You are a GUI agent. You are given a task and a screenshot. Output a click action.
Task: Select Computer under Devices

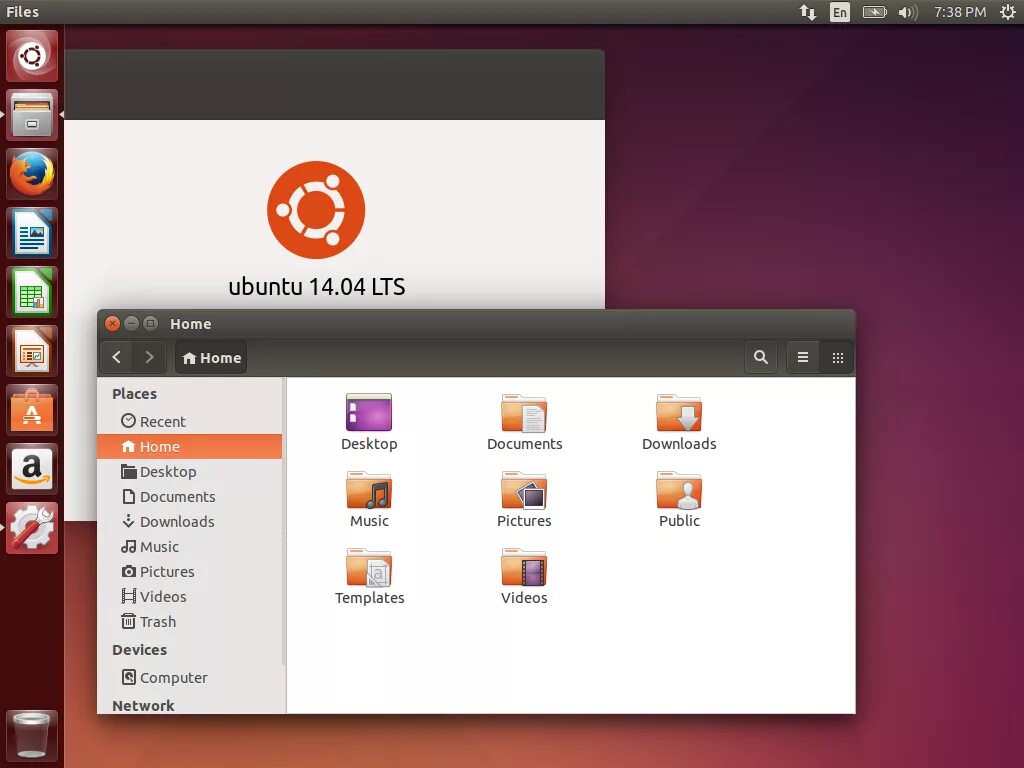click(x=189, y=678)
